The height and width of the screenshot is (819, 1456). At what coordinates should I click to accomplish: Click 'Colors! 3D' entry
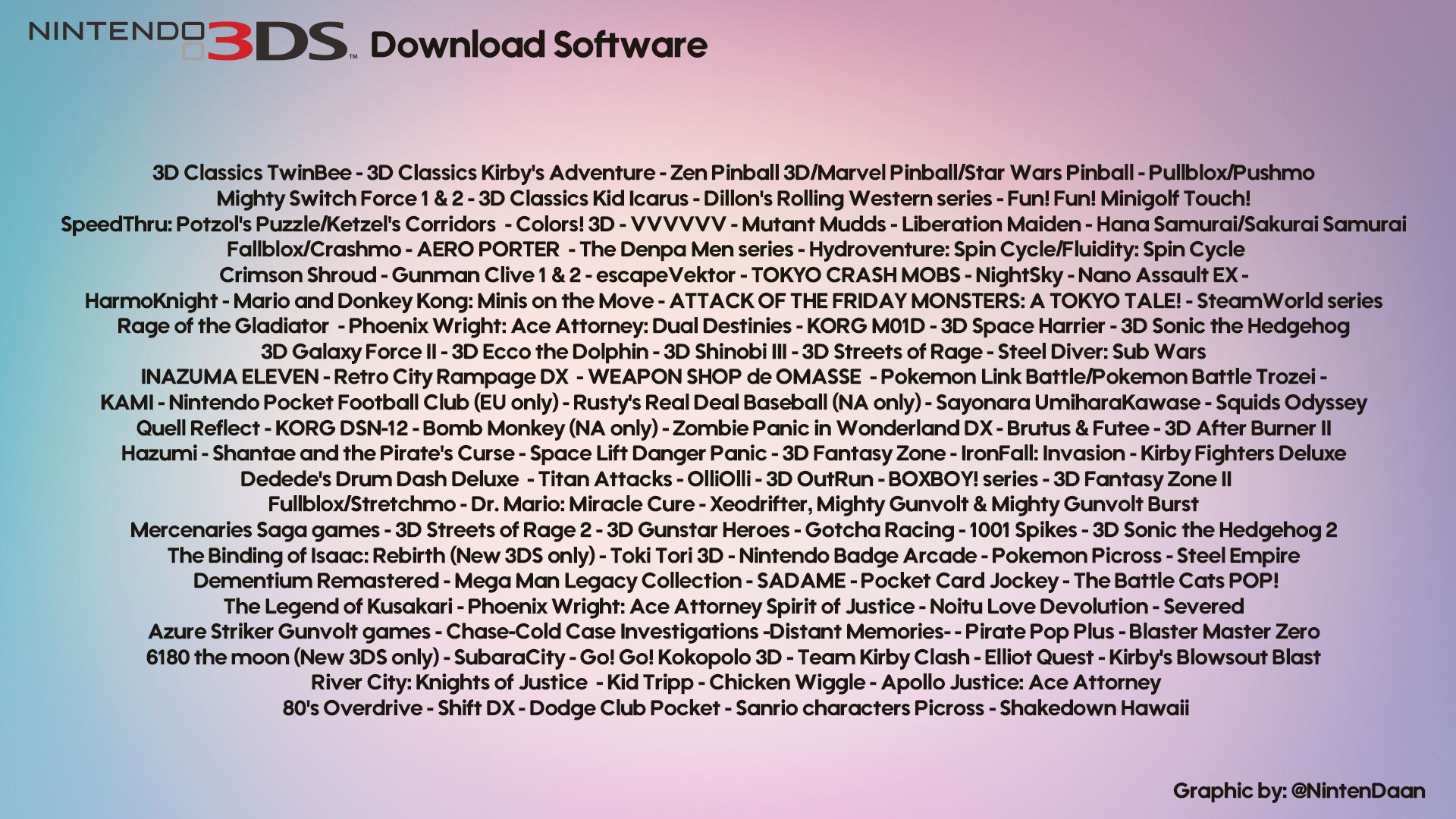coord(565,224)
